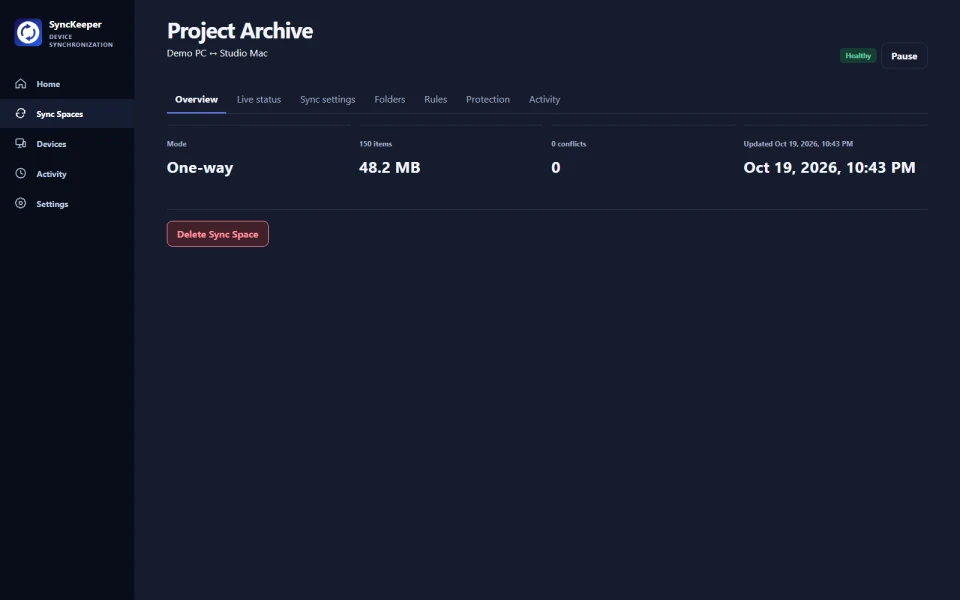The height and width of the screenshot is (600, 960).
Task: Click the Devices monitor icon in sidebar
Action: [21, 143]
